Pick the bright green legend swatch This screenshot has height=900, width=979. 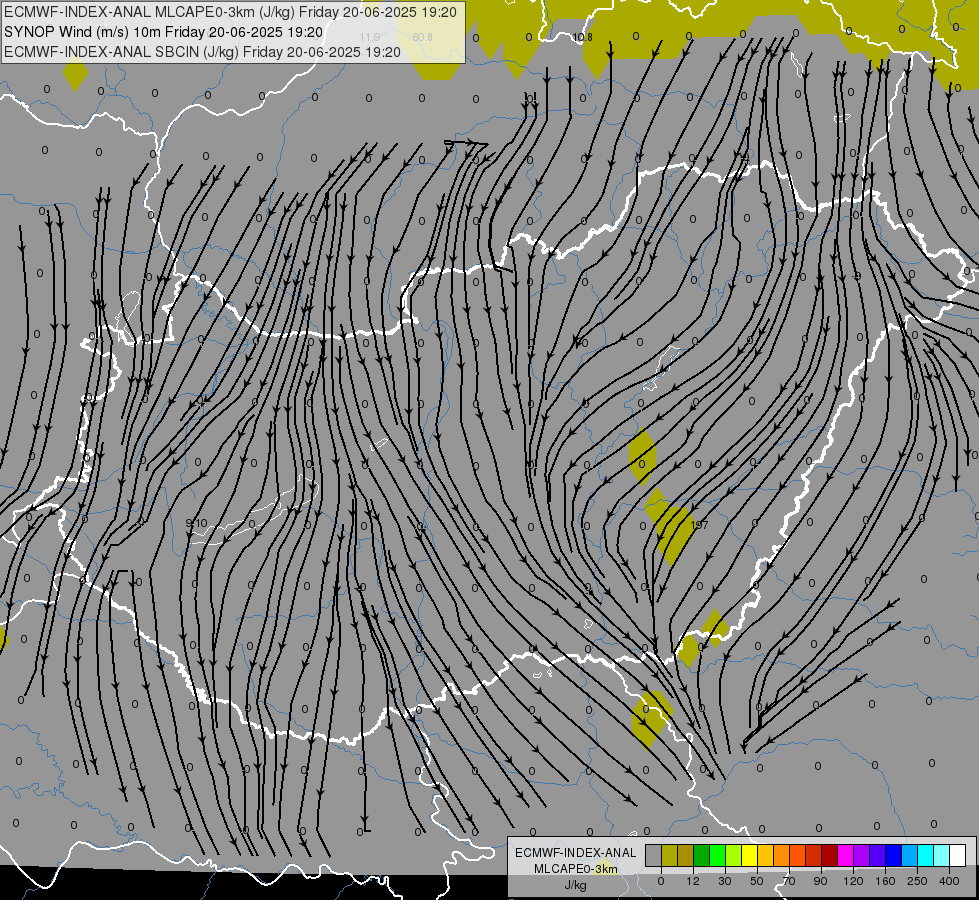[x=717, y=855]
